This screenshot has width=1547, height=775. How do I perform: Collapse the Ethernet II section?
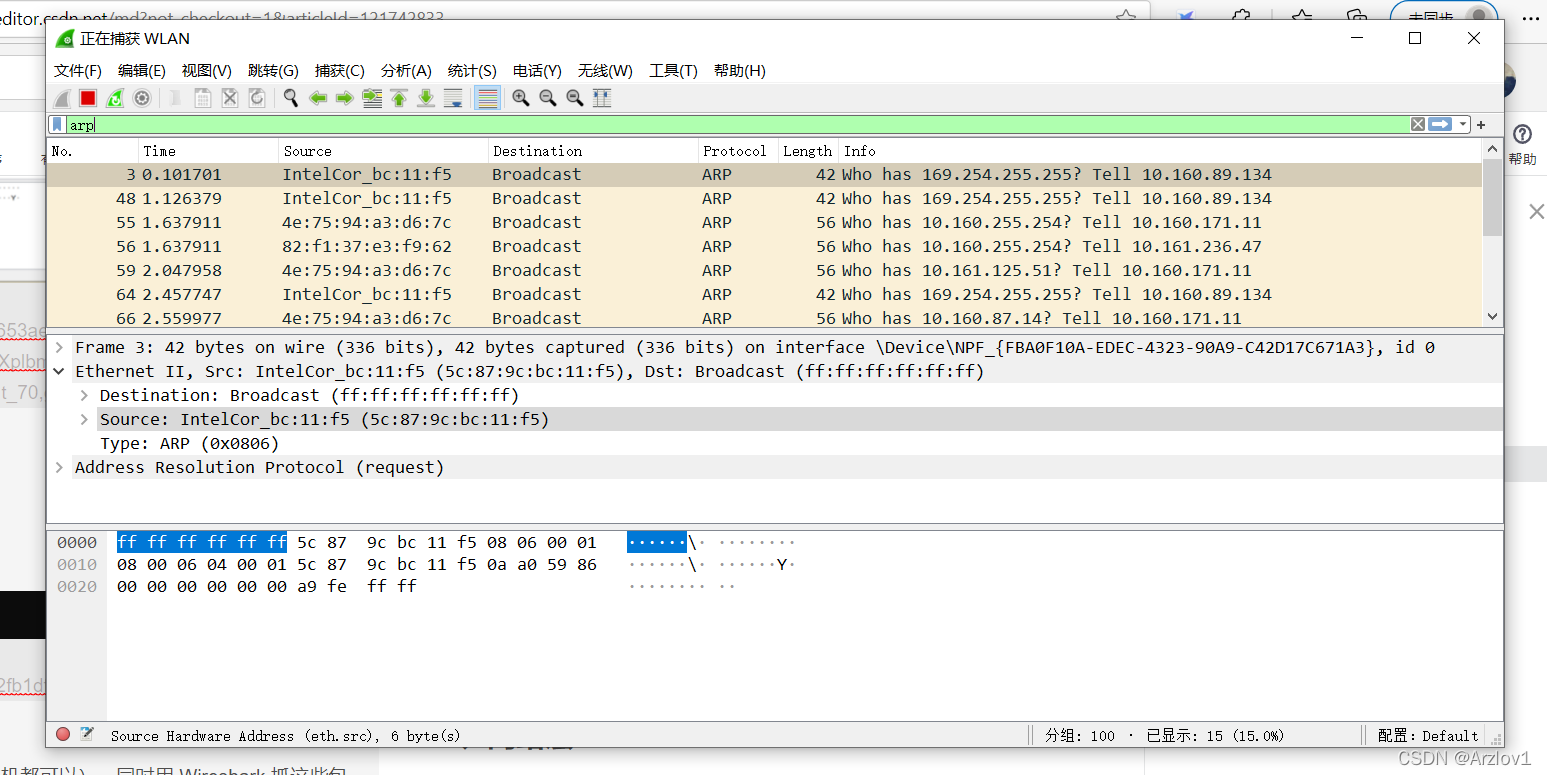click(60, 371)
